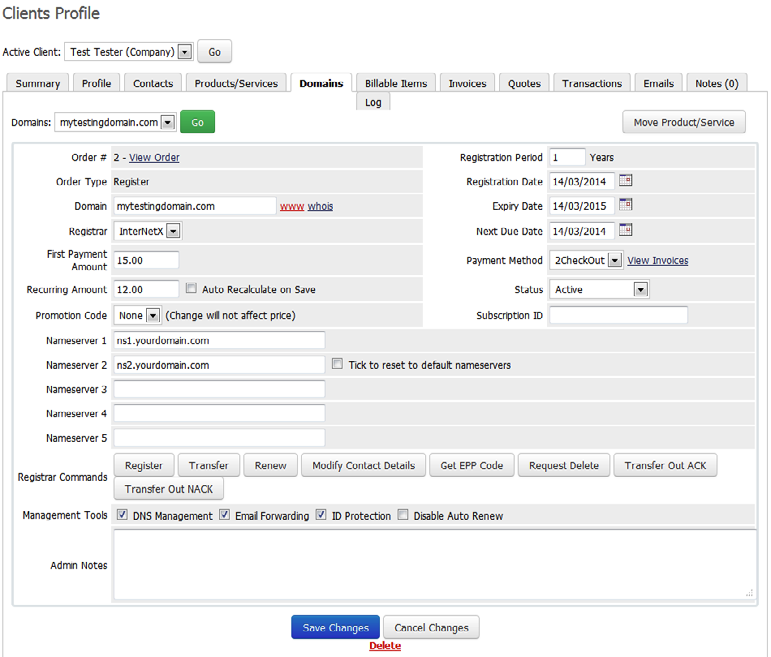Viewport: 771px width, 657px height.
Task: Follow the View Order link
Action: pyautogui.click(x=154, y=157)
